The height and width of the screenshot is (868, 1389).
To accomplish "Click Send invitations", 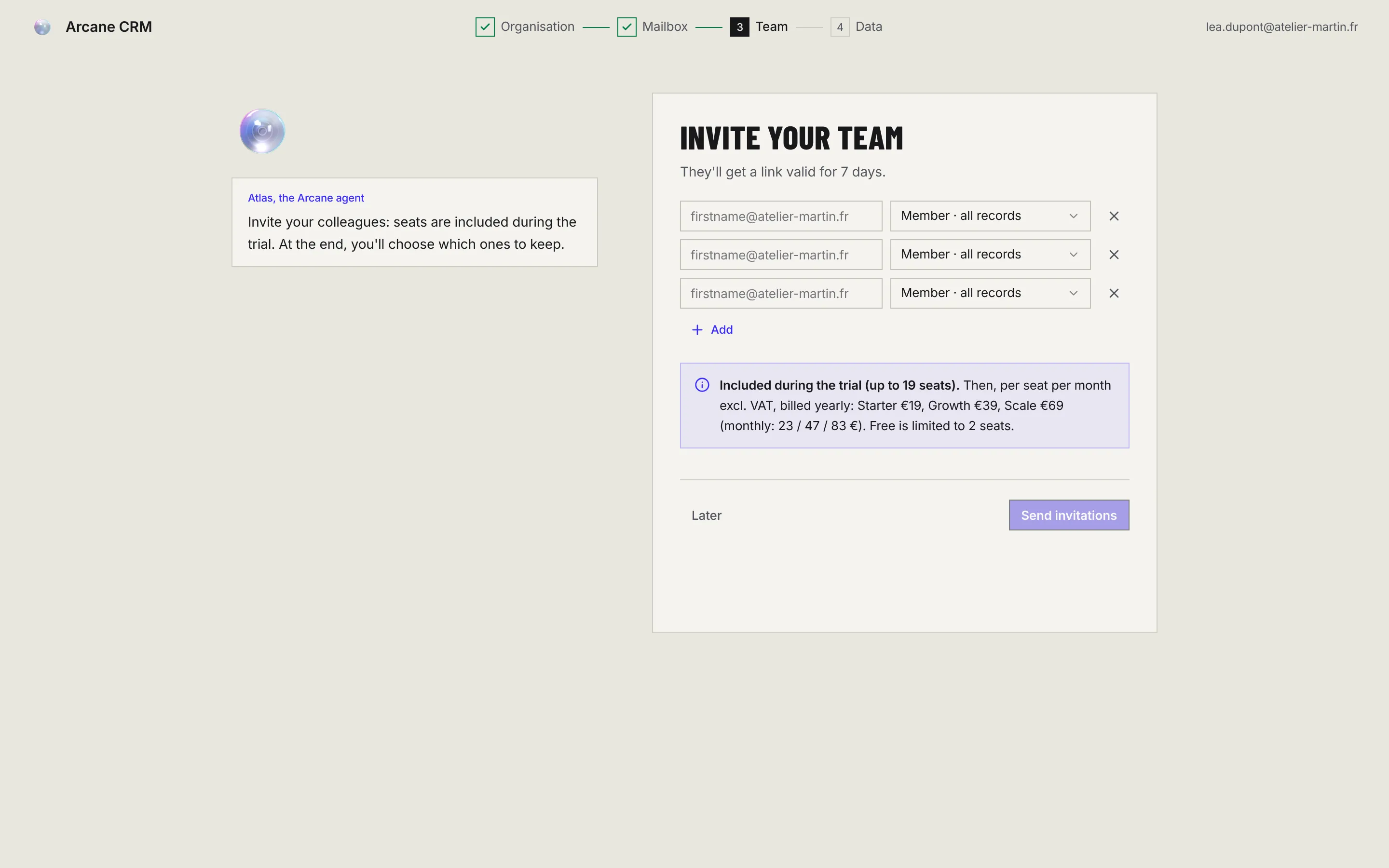I will point(1069,515).
